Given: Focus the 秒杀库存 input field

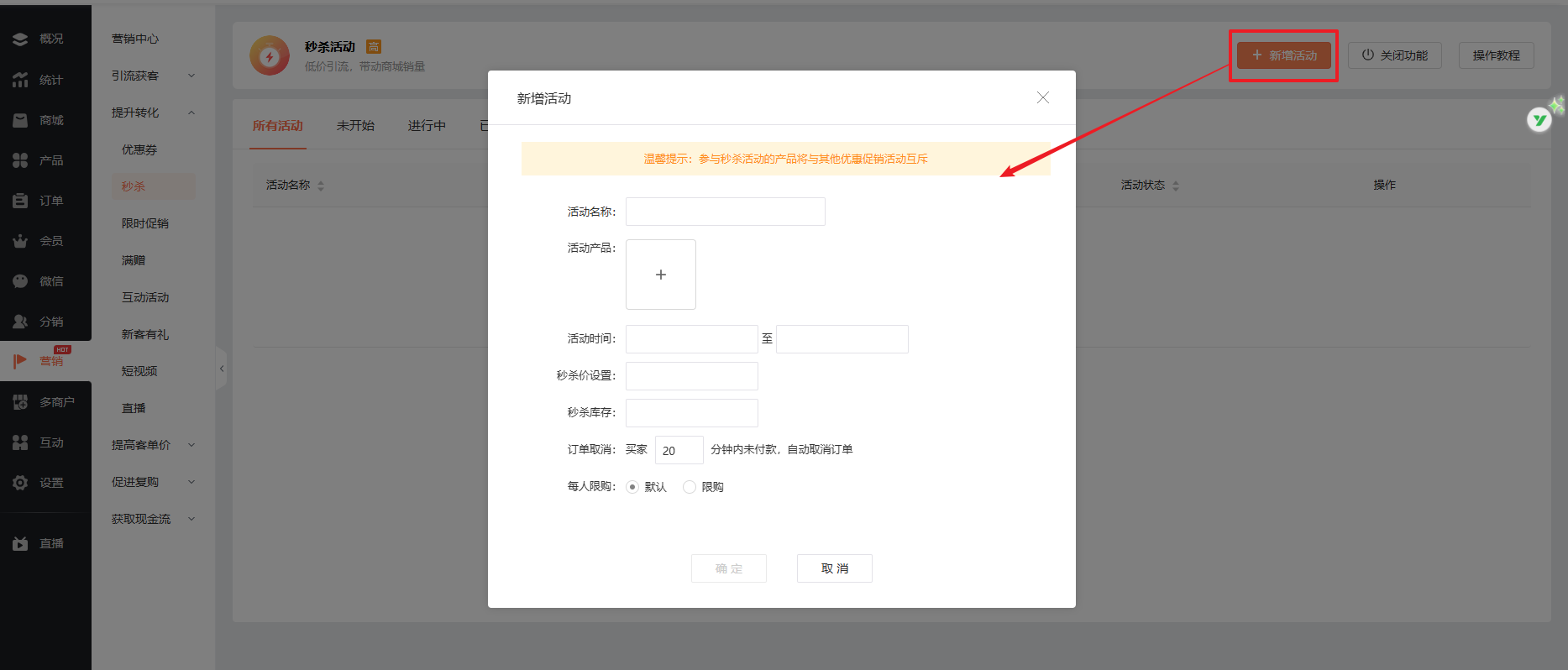Looking at the screenshot, I should 692,413.
